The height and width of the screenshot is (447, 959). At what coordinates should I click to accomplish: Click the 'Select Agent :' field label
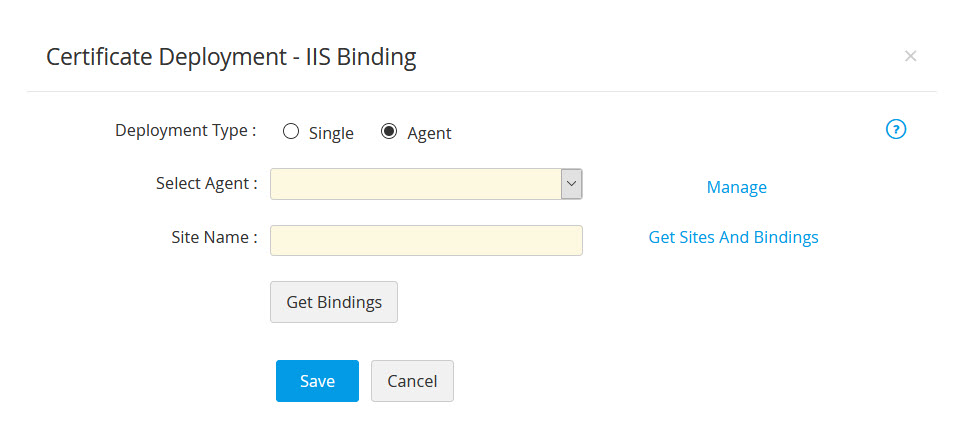point(207,183)
